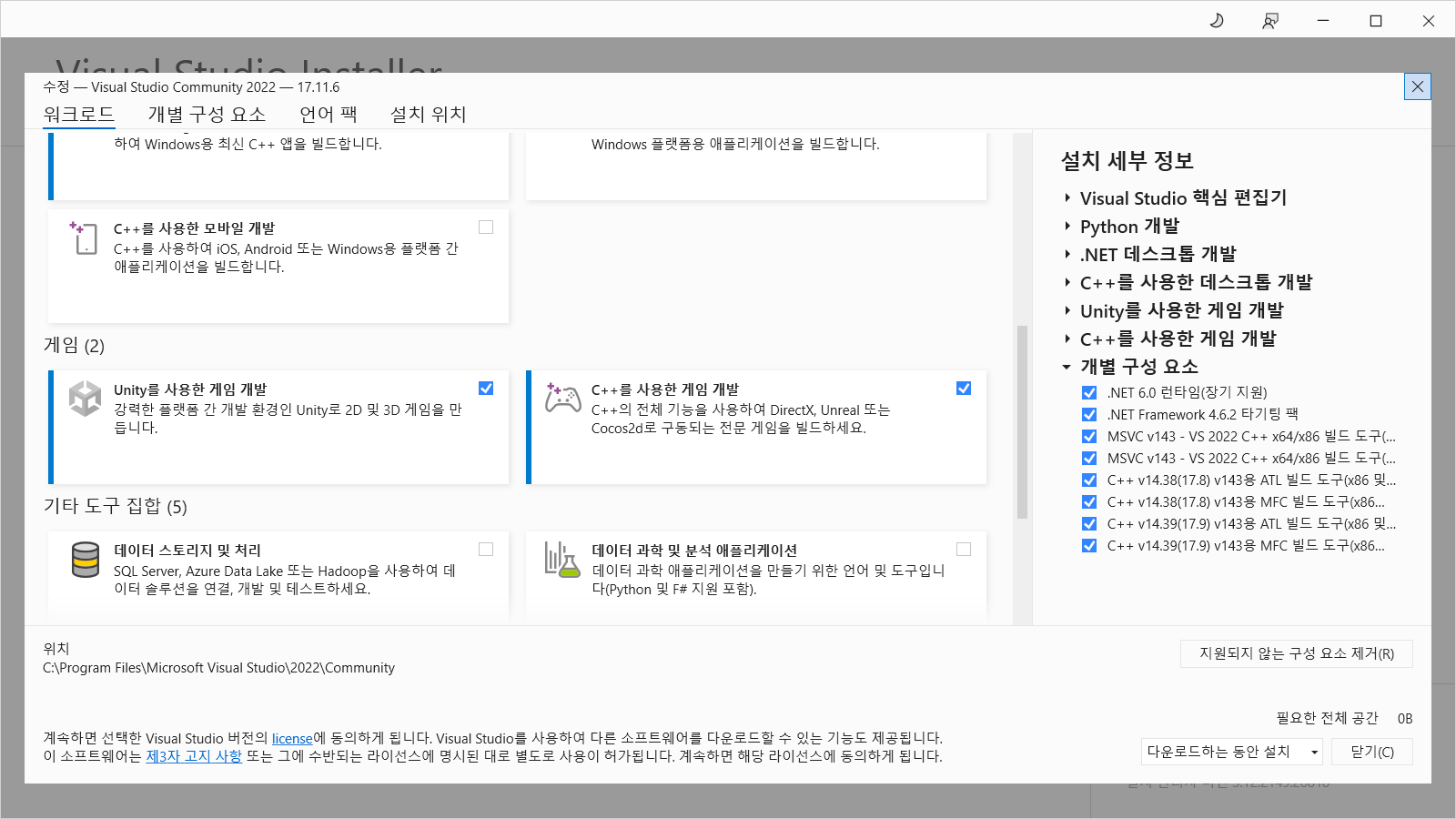
Task: Click the C++ mobile development device icon
Action: [84, 238]
